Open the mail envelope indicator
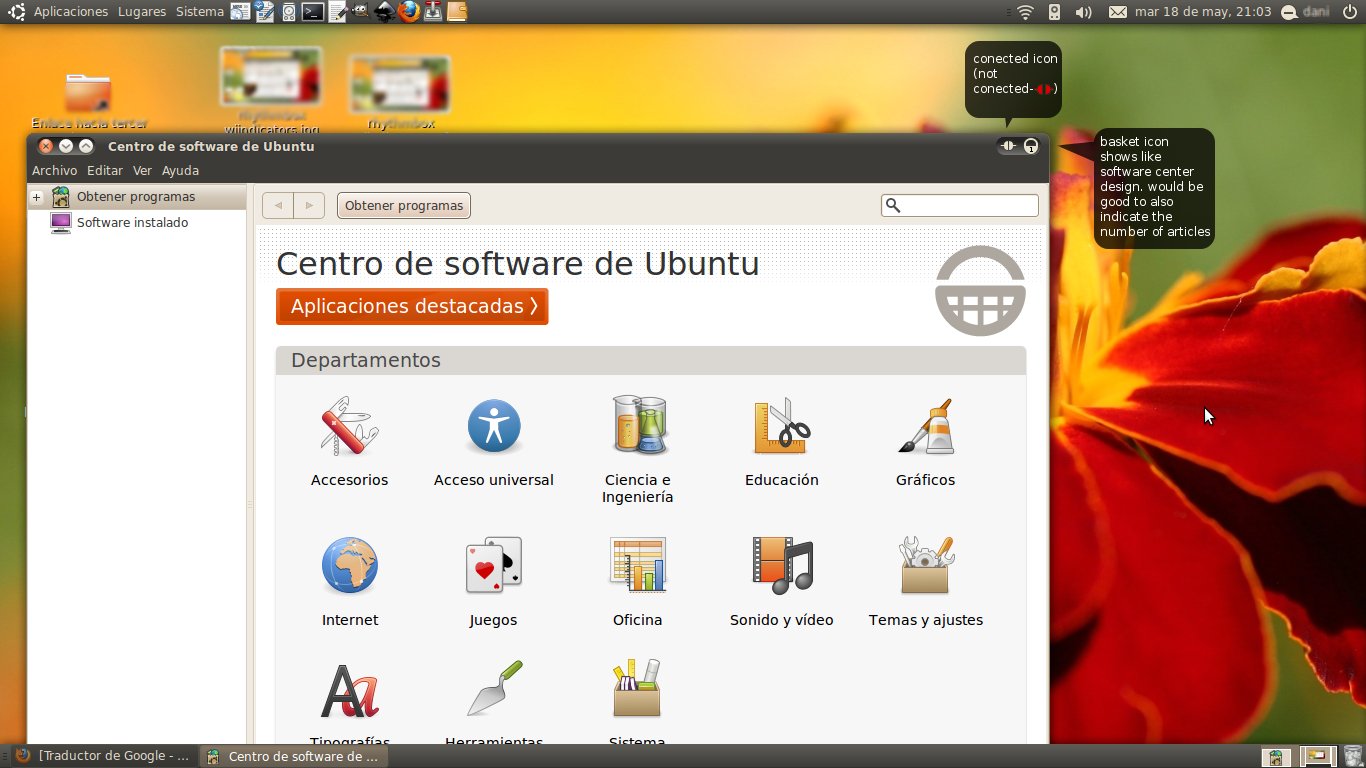The height and width of the screenshot is (768, 1366). pos(1118,12)
